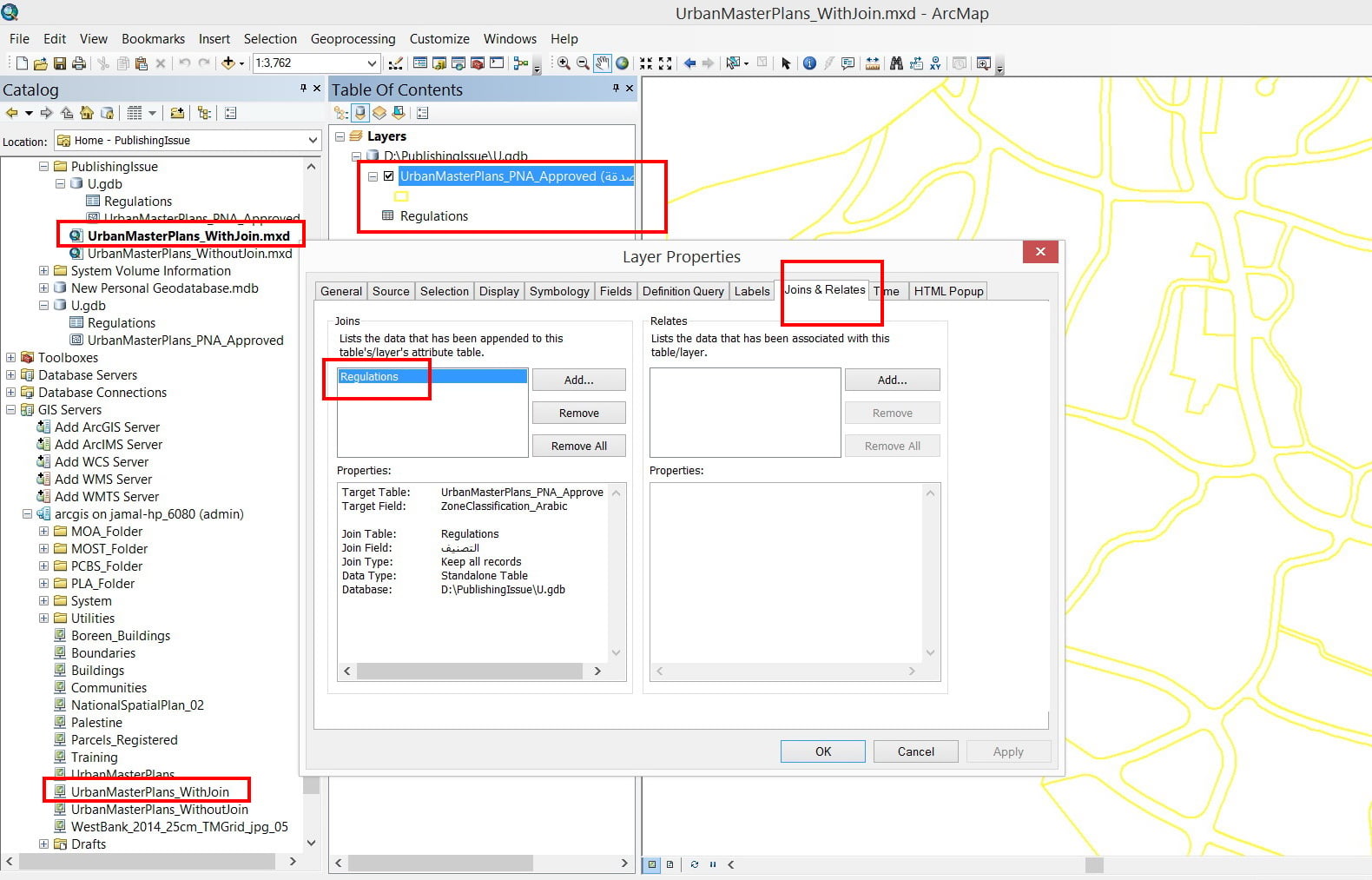Switch to the Definition Query tab

click(683, 291)
